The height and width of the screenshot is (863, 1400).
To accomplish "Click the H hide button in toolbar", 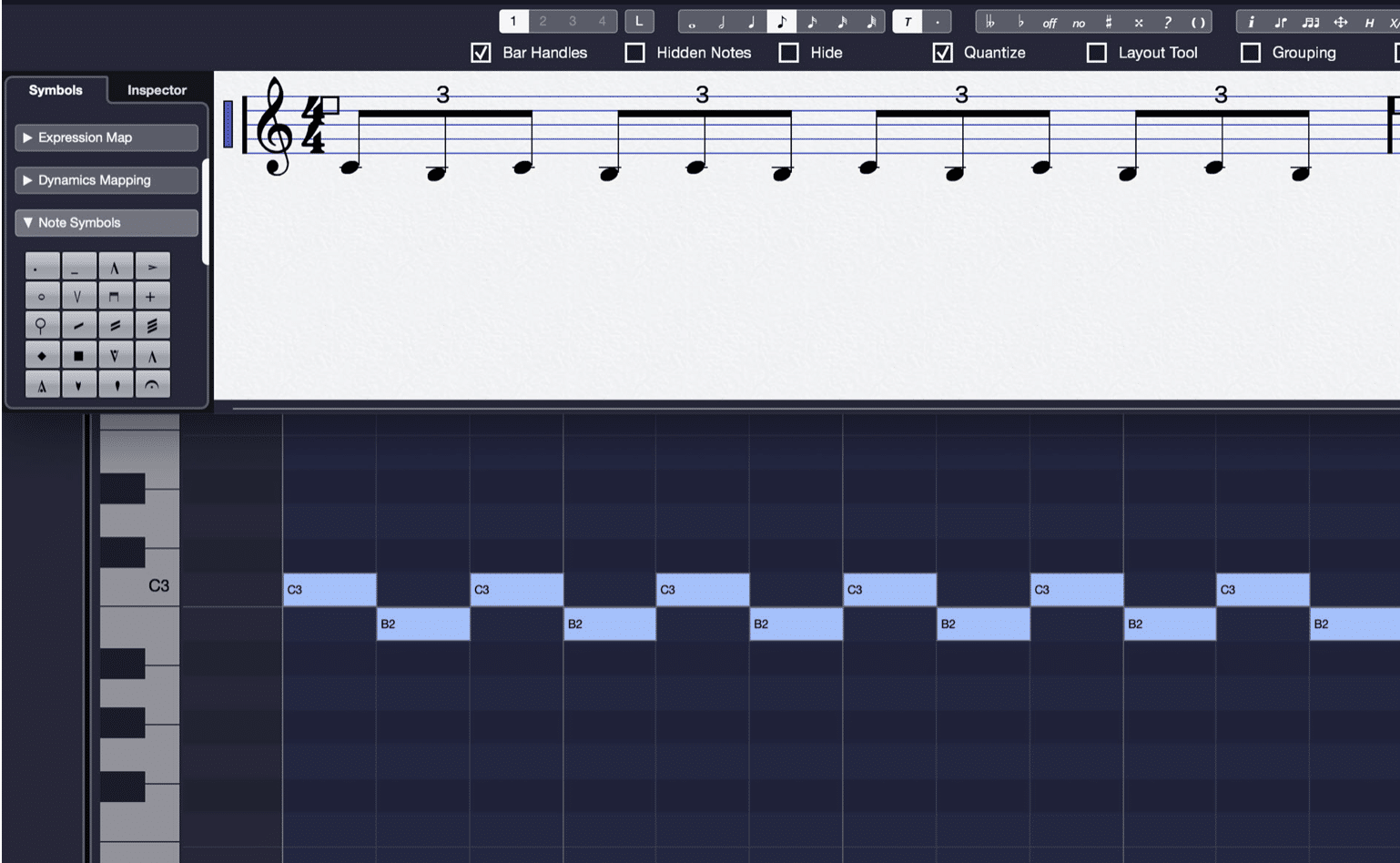I will pos(1370,22).
